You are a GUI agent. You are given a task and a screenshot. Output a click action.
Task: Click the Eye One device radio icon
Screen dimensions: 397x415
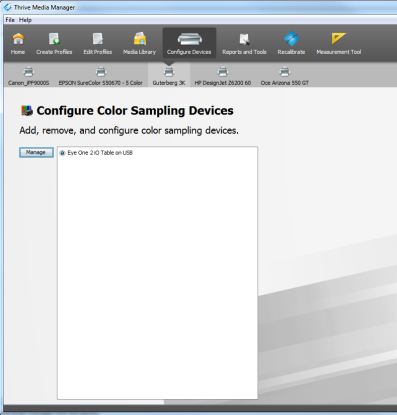coord(62,153)
